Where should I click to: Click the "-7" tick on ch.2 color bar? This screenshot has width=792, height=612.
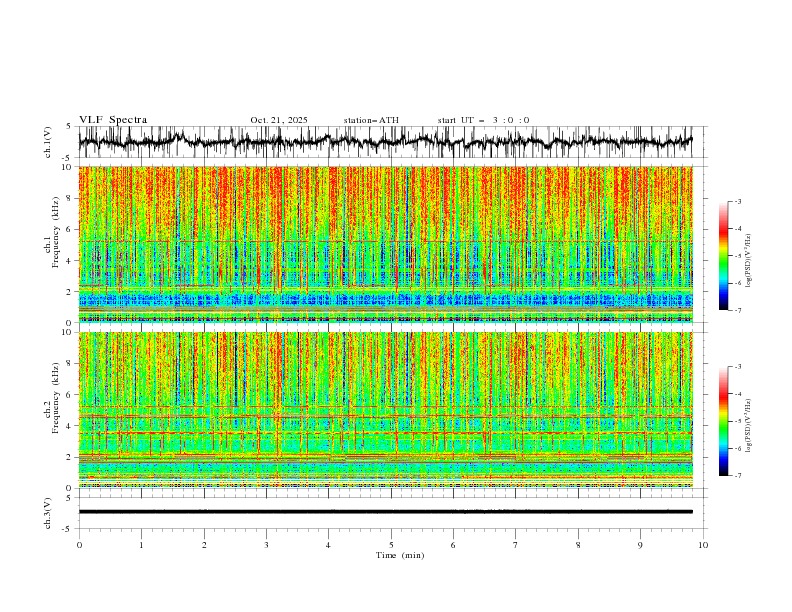[x=737, y=476]
